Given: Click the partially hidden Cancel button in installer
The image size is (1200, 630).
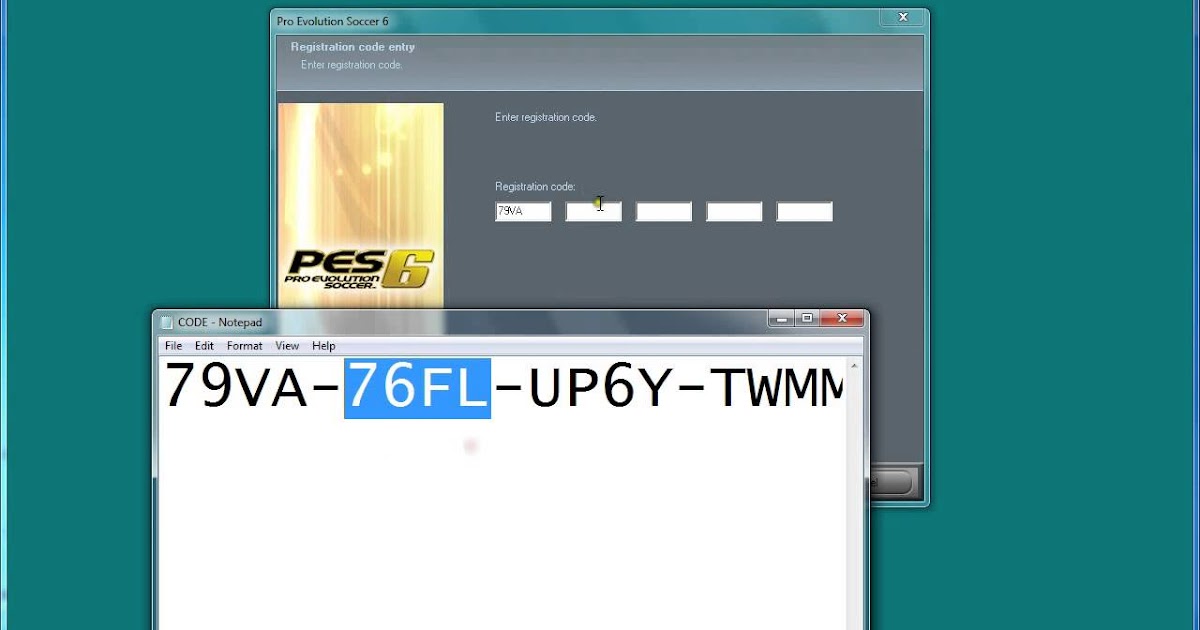Looking at the screenshot, I should (891, 482).
